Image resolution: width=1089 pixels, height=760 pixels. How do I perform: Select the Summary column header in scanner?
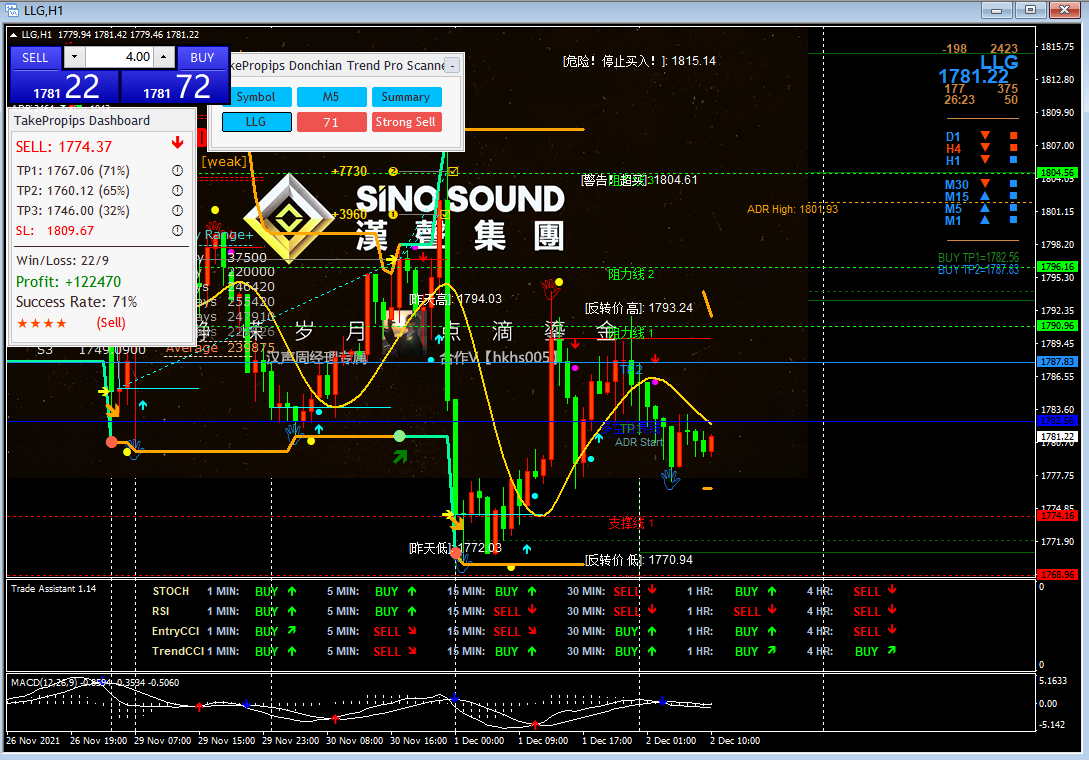coord(406,97)
